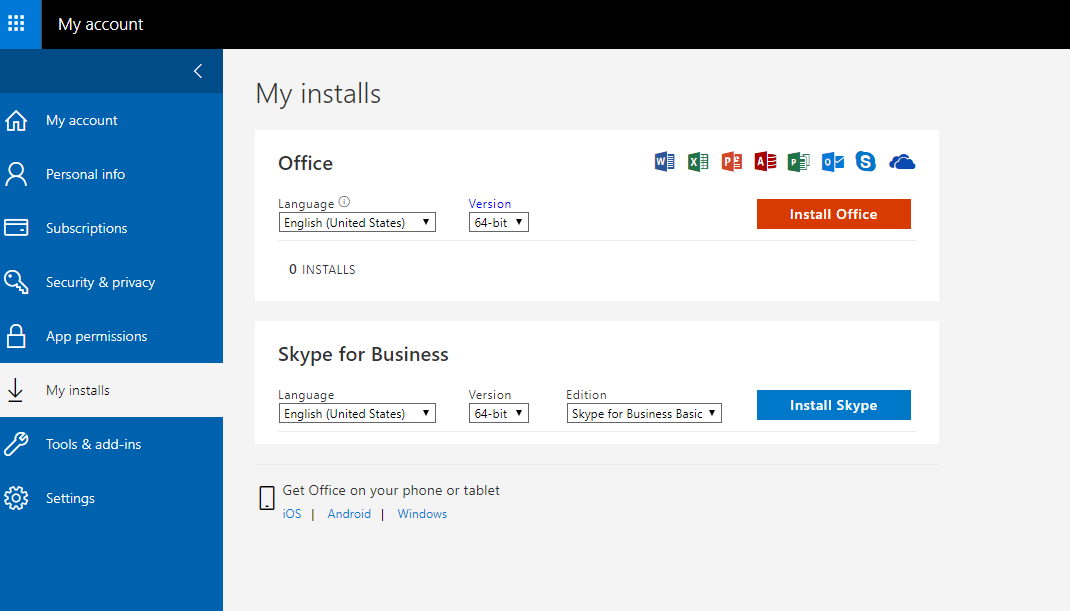This screenshot has height=611, width=1070.
Task: Click the key icon beside Security & privacy
Action: tap(16, 282)
